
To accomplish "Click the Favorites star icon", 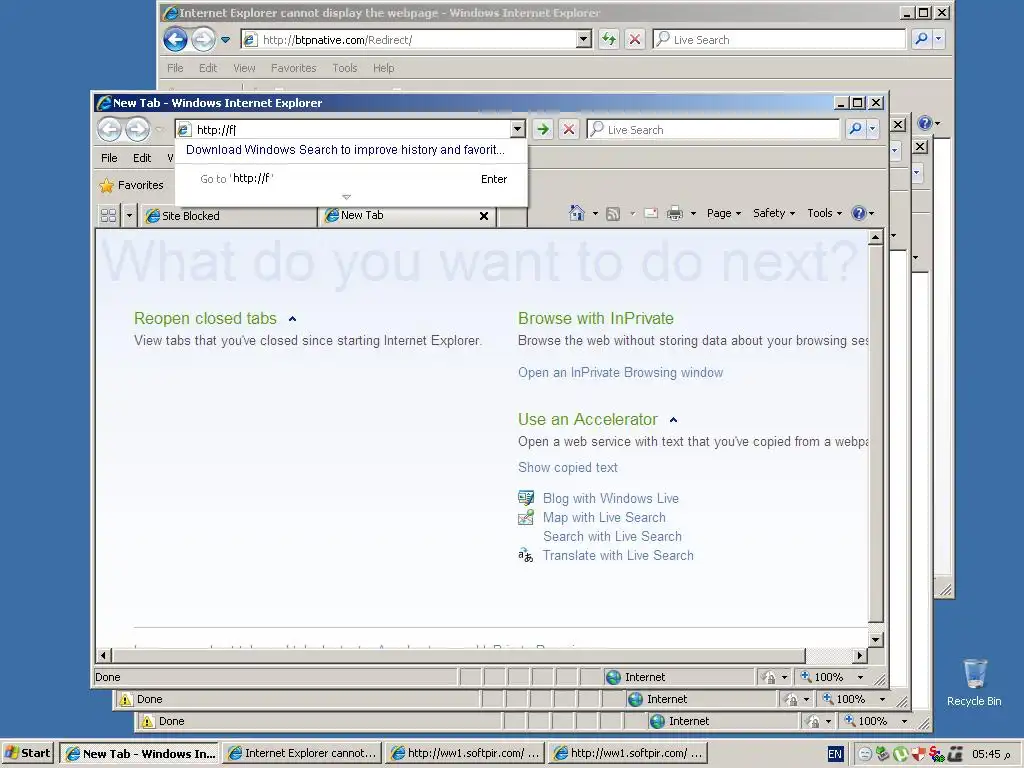I will pyautogui.click(x=106, y=185).
